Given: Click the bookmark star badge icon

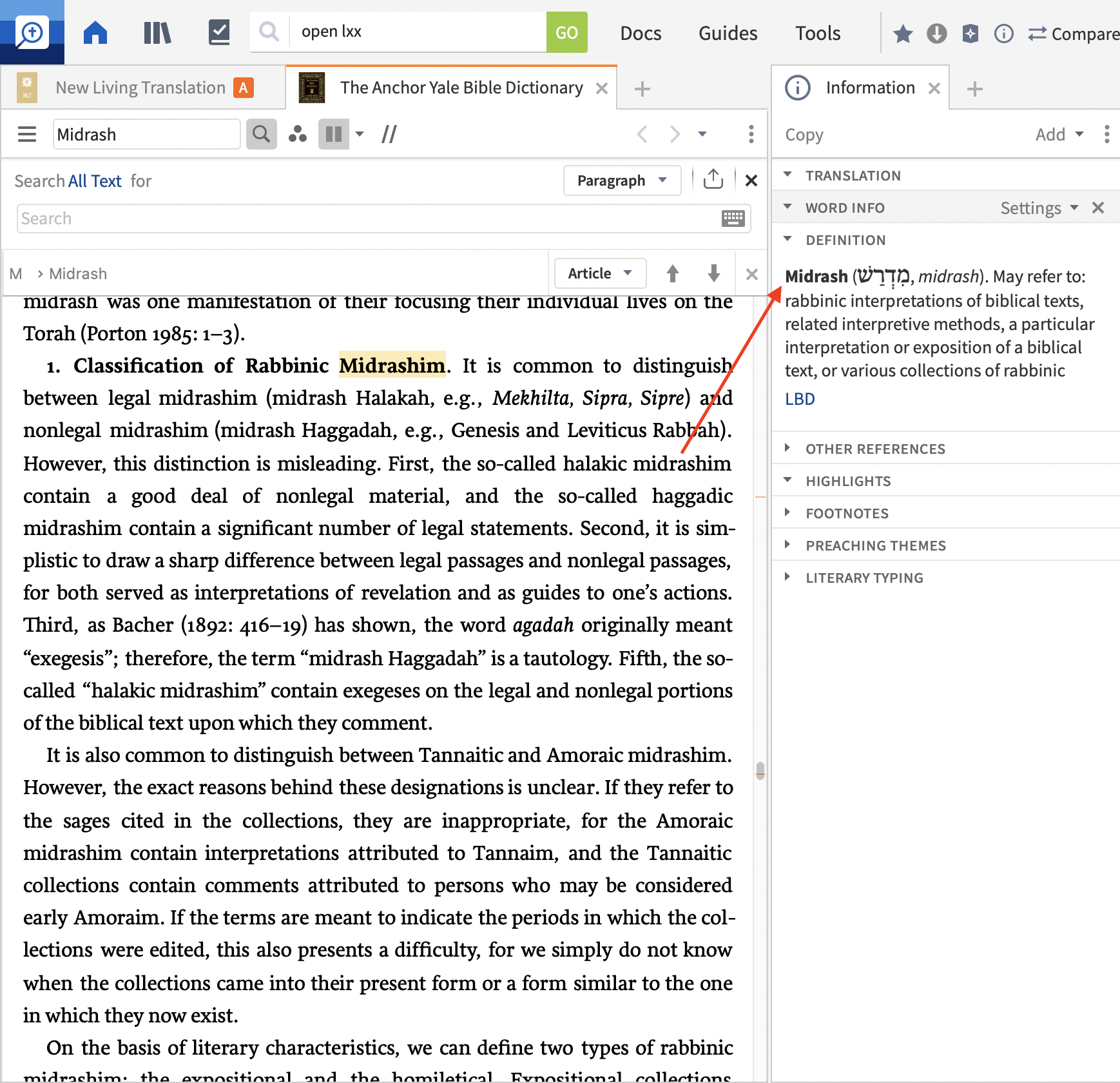Looking at the screenshot, I should tap(970, 34).
